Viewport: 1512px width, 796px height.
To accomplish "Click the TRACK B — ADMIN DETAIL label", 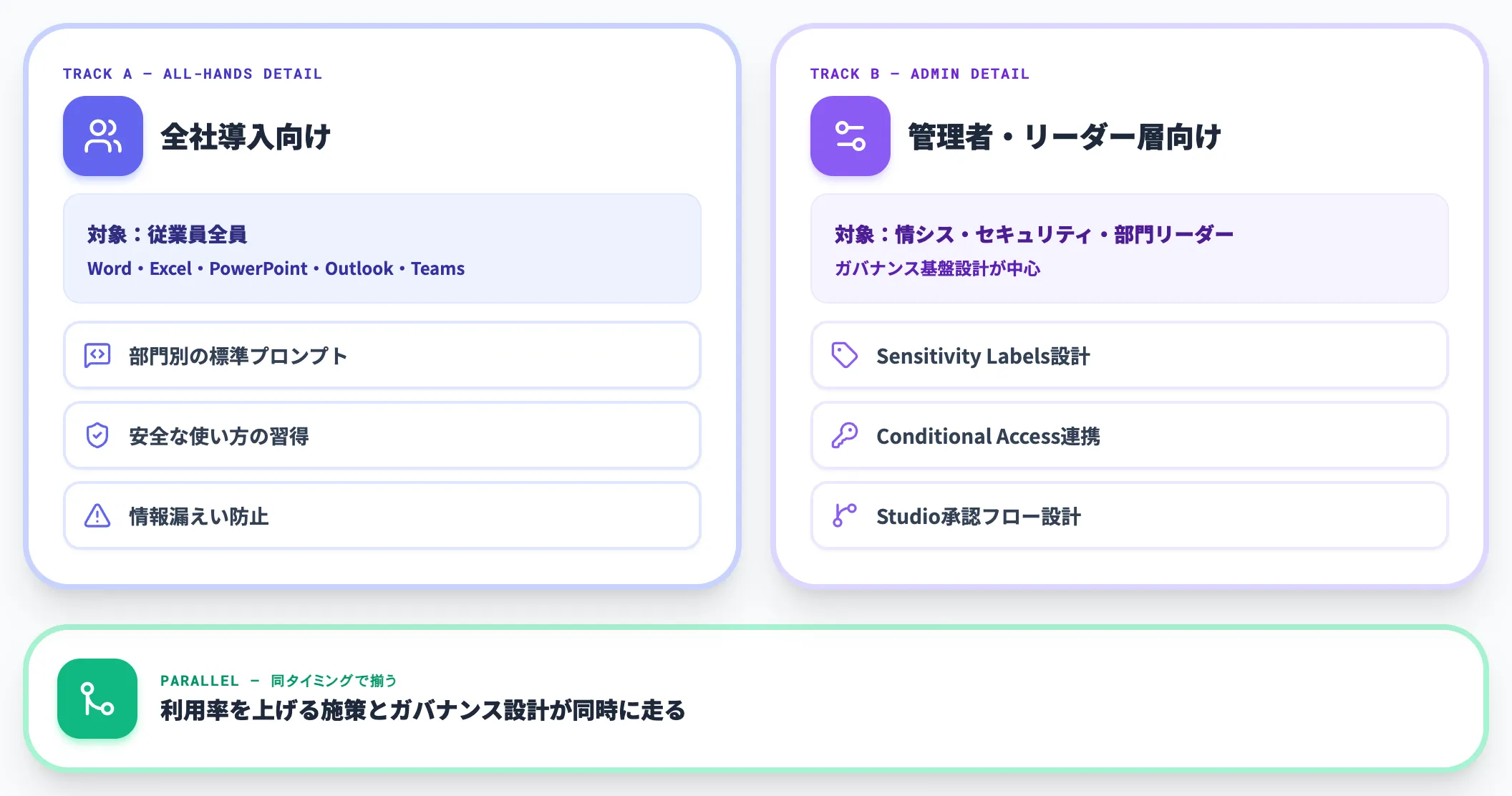I will (920, 74).
